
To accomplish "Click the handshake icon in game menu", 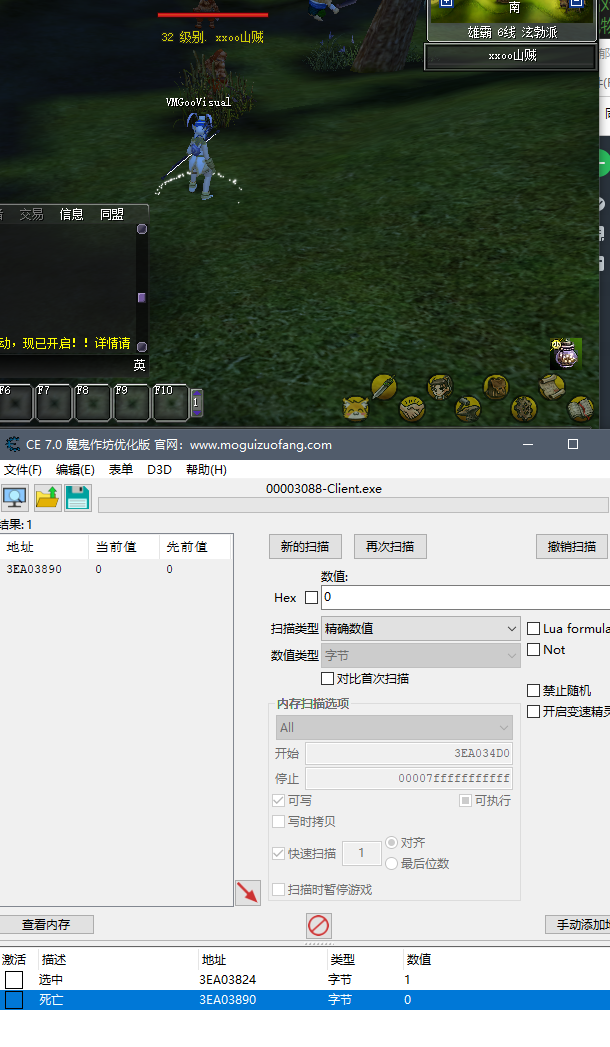I will (x=412, y=409).
